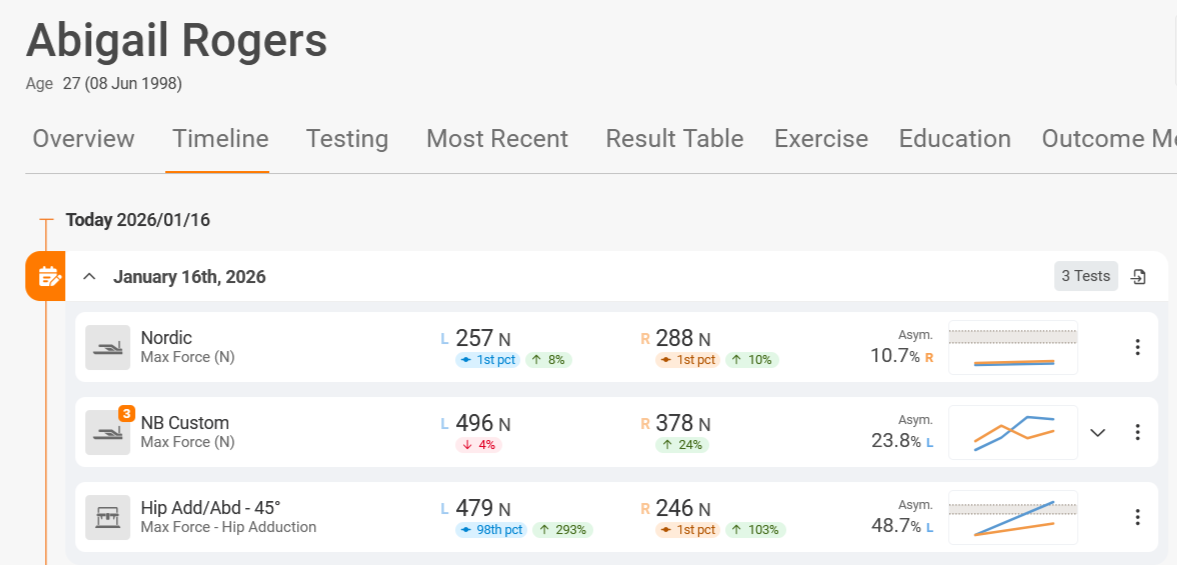
Task: Click the Hip Add/Abd 98th pct badge
Action: [491, 530]
